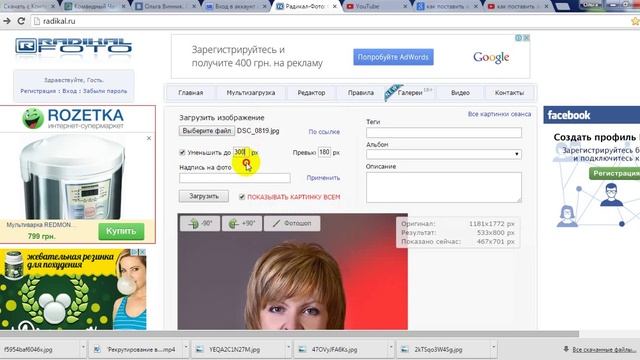This screenshot has width=640, height=360.
Task: Click the Превью size field
Action: [324, 152]
